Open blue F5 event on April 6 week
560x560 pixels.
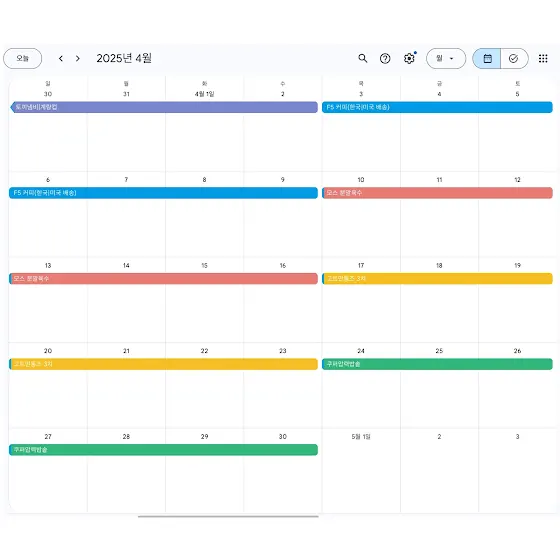tap(163, 193)
